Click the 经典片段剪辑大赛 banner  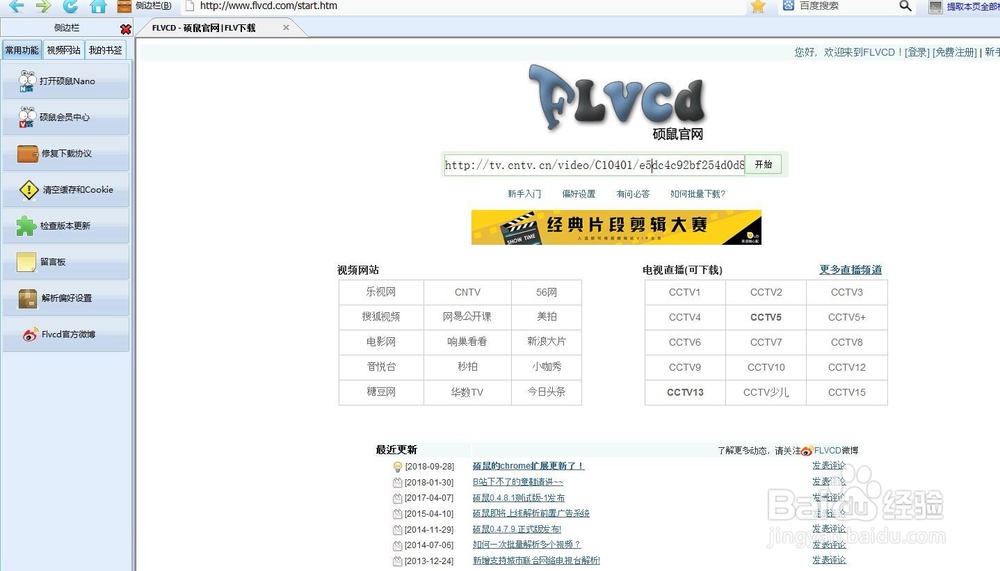pyautogui.click(x=616, y=227)
